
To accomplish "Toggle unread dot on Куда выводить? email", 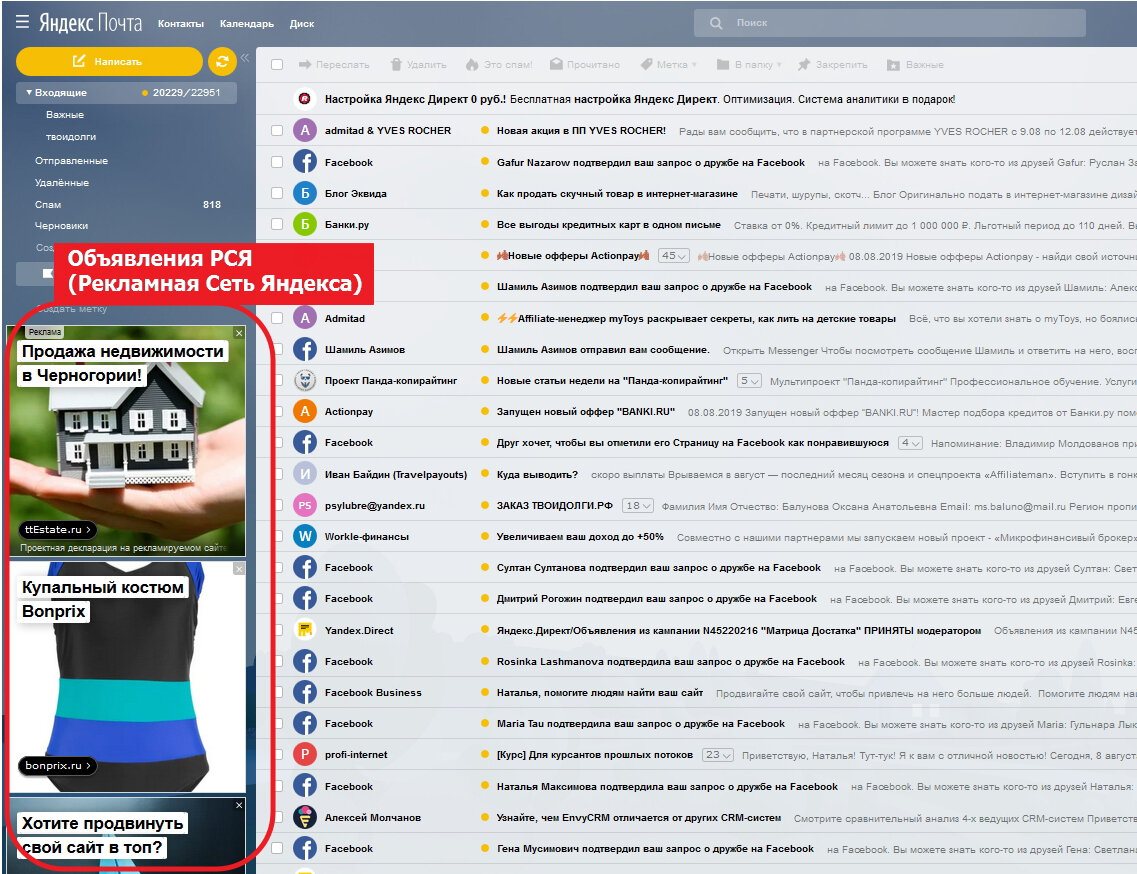I will [485, 474].
